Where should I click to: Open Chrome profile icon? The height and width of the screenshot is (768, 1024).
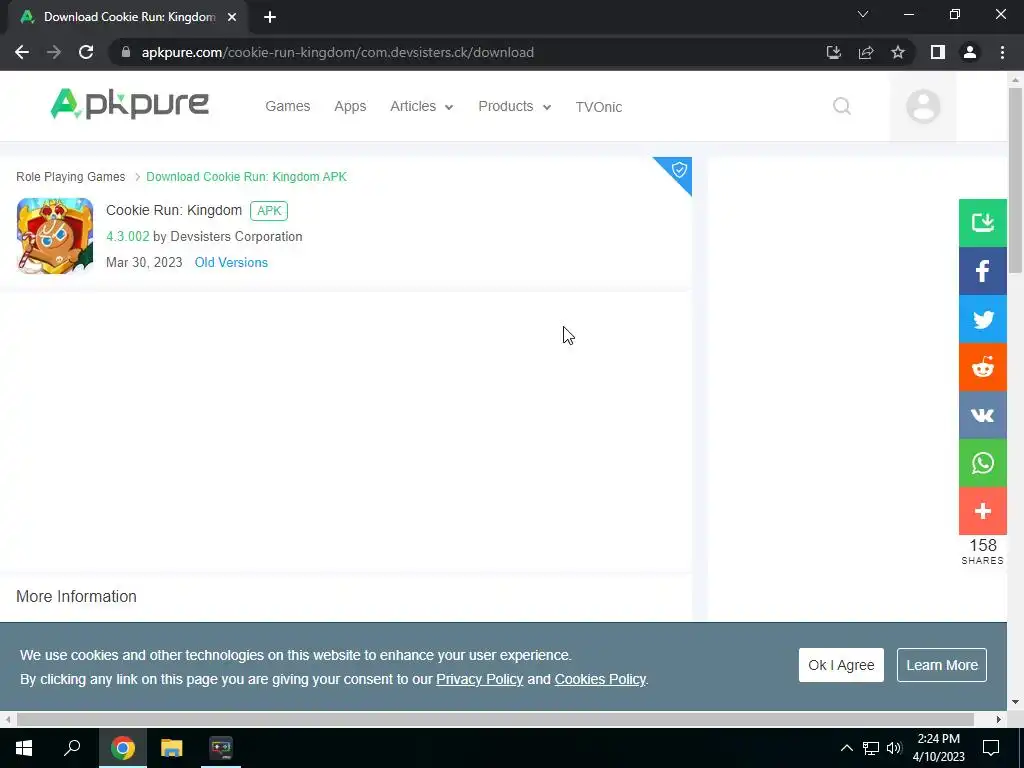click(970, 52)
